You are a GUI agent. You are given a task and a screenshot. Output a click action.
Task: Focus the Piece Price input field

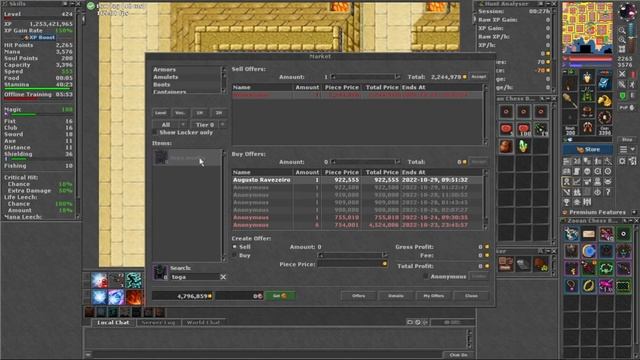click(x=352, y=264)
